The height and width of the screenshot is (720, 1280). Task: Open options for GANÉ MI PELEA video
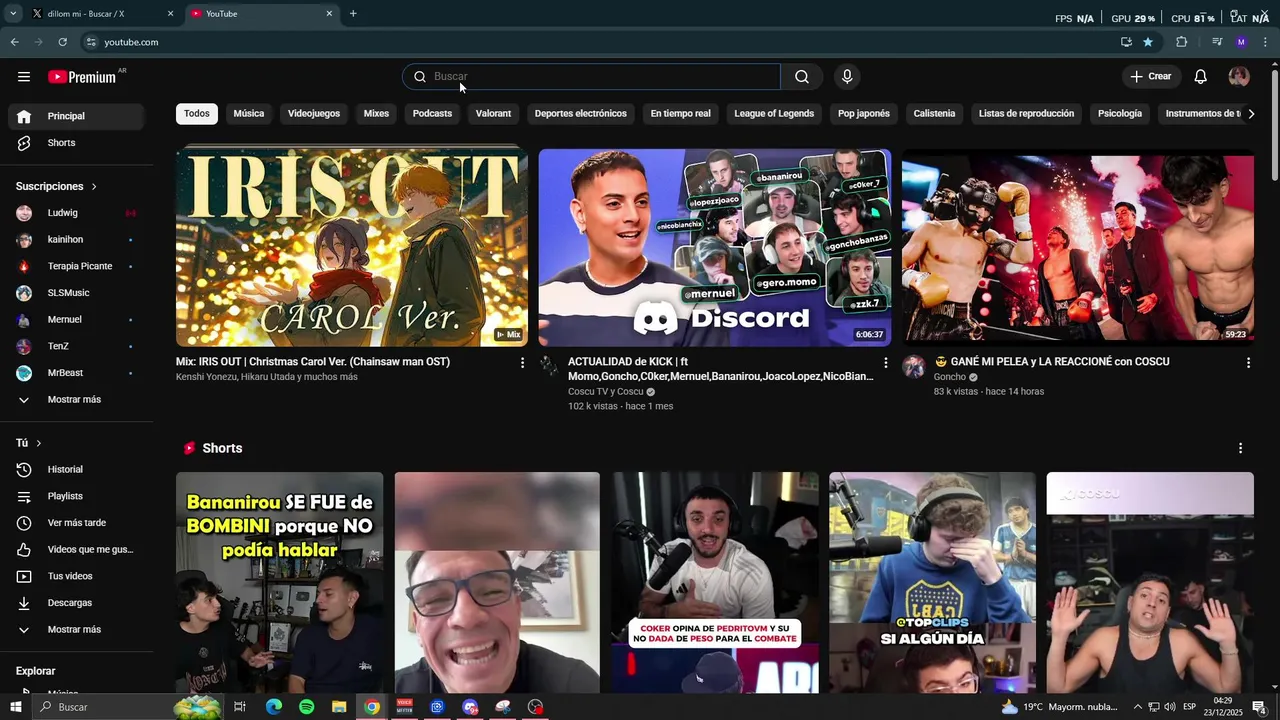(x=1248, y=363)
